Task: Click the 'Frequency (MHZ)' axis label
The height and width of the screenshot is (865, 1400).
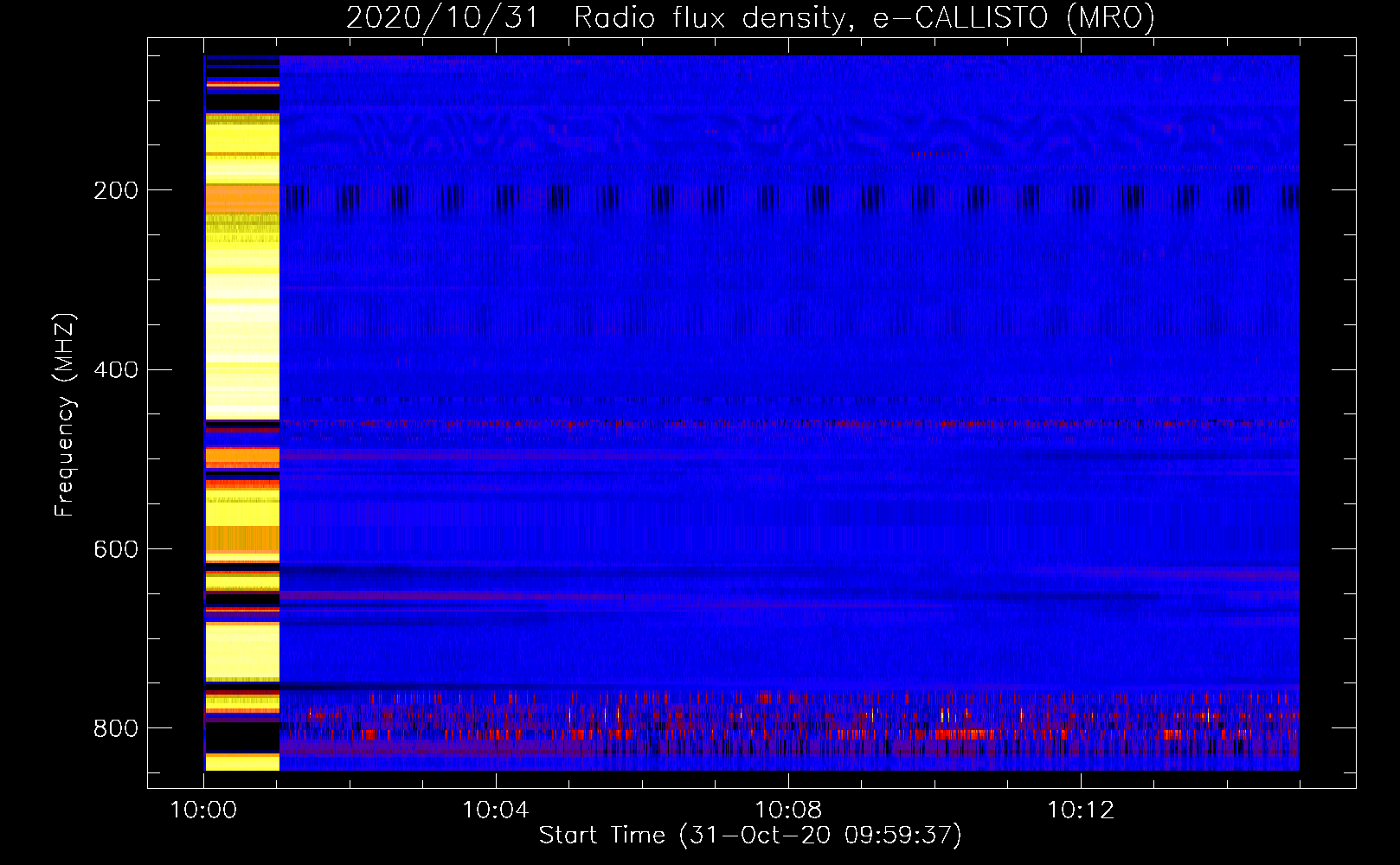Action: click(64, 415)
